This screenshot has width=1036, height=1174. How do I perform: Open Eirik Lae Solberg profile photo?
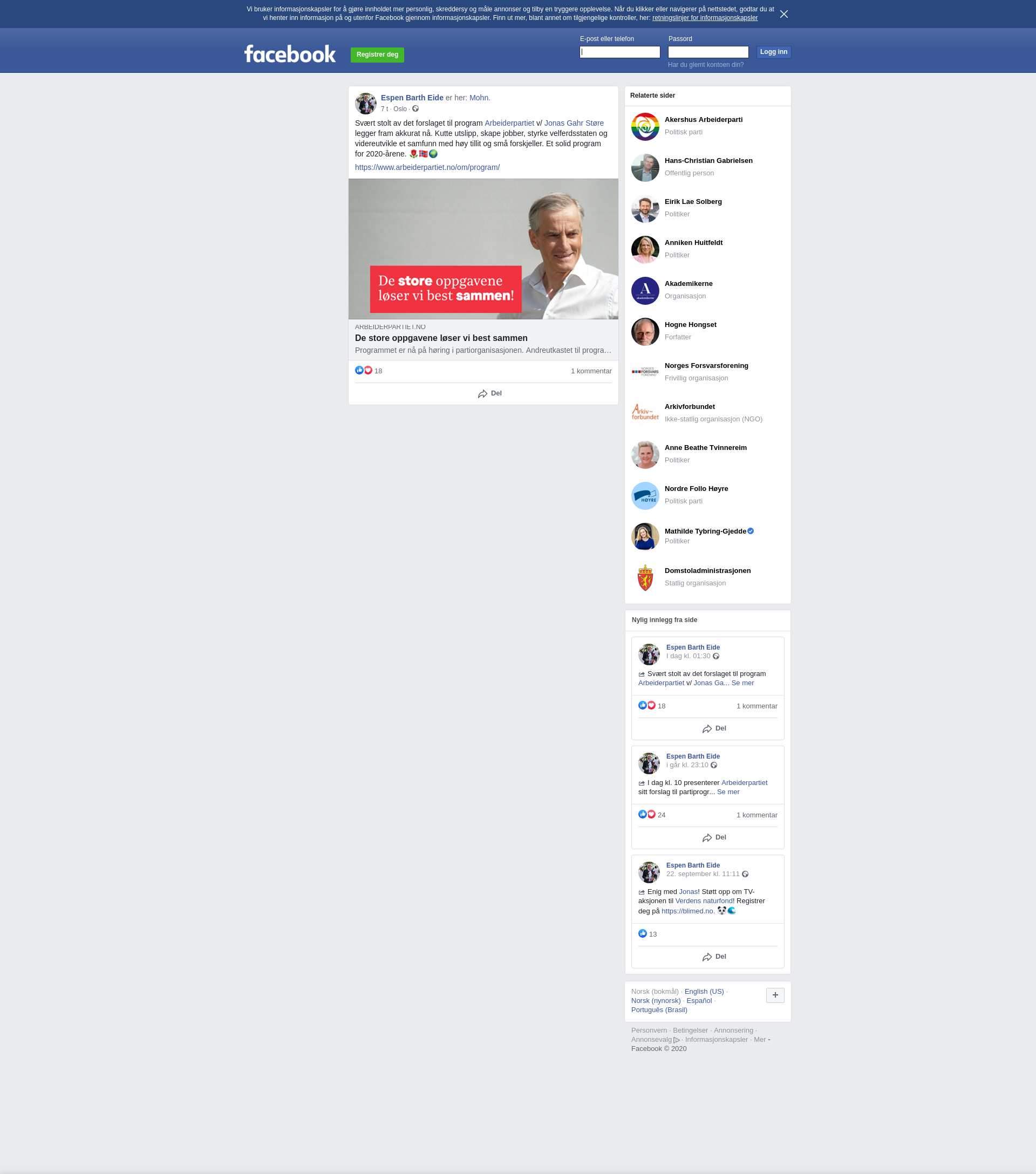coord(645,208)
